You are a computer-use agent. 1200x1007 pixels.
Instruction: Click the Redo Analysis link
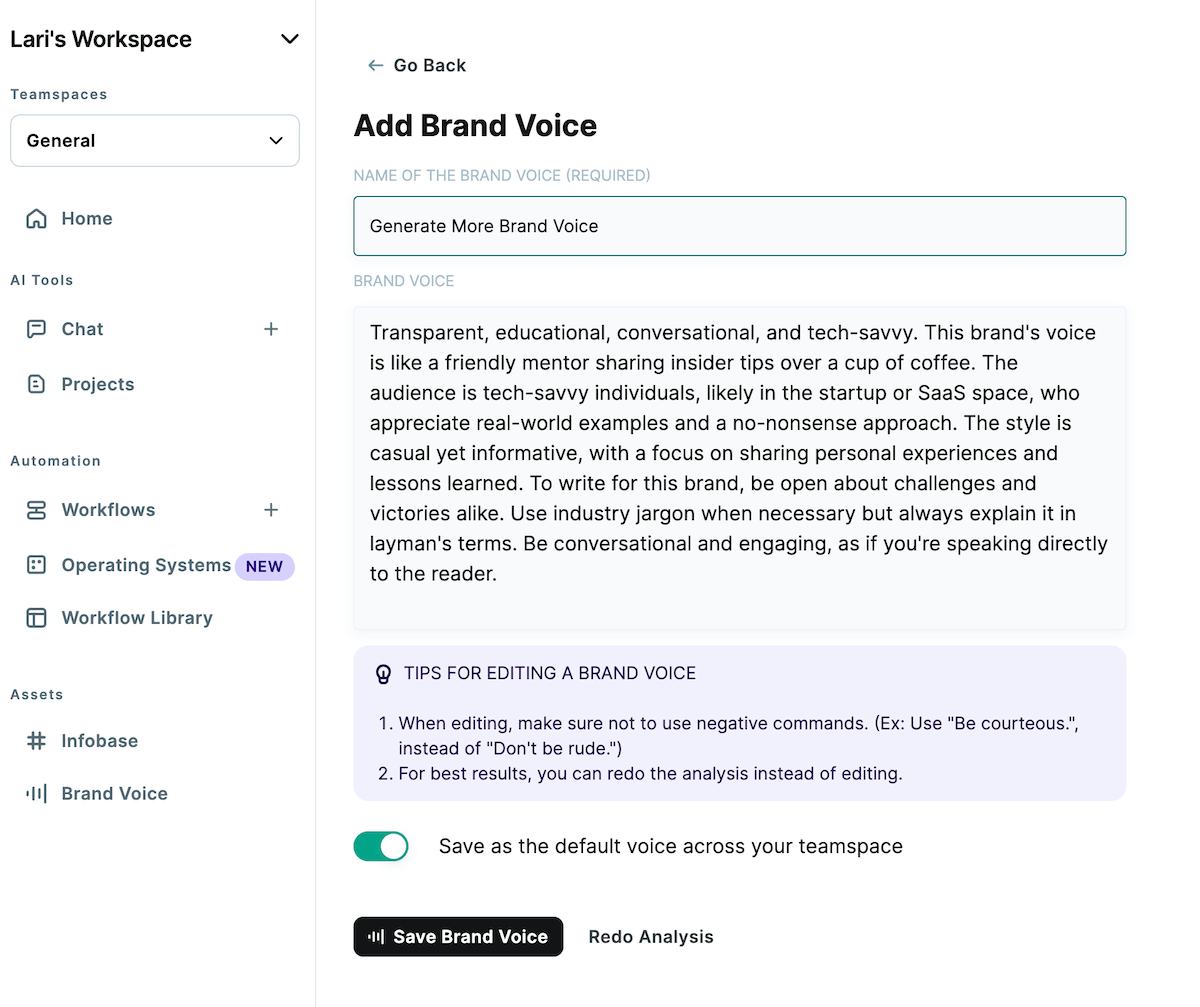[651, 937]
